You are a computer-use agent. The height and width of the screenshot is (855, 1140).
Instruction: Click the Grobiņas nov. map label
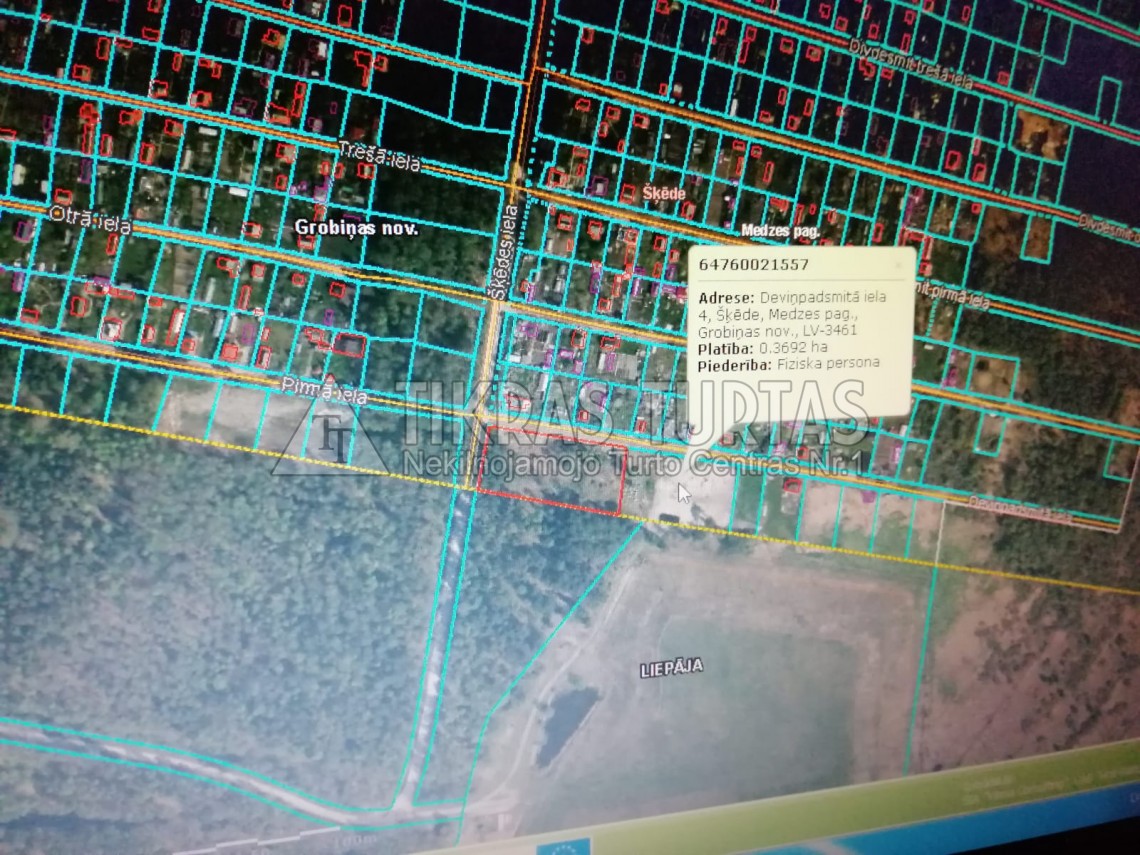(356, 228)
